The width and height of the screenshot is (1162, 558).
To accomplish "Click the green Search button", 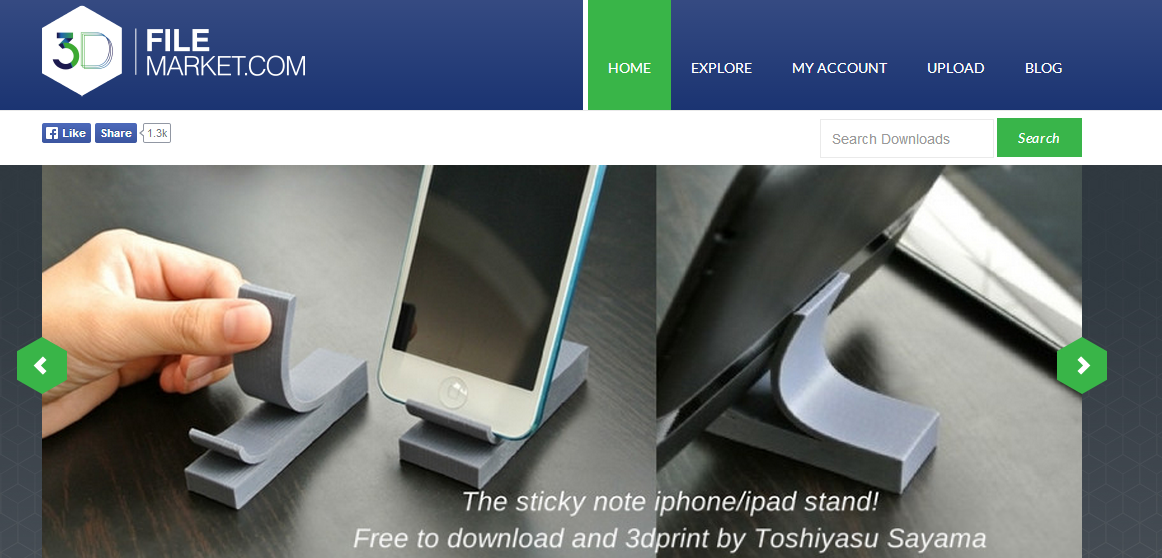I will (1039, 138).
